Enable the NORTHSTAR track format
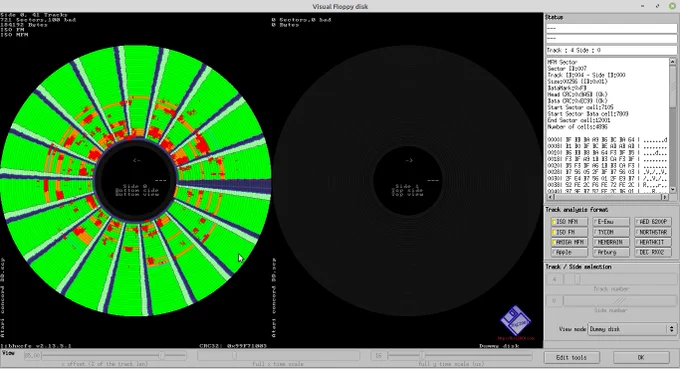This screenshot has width=680, height=369. pos(652,232)
